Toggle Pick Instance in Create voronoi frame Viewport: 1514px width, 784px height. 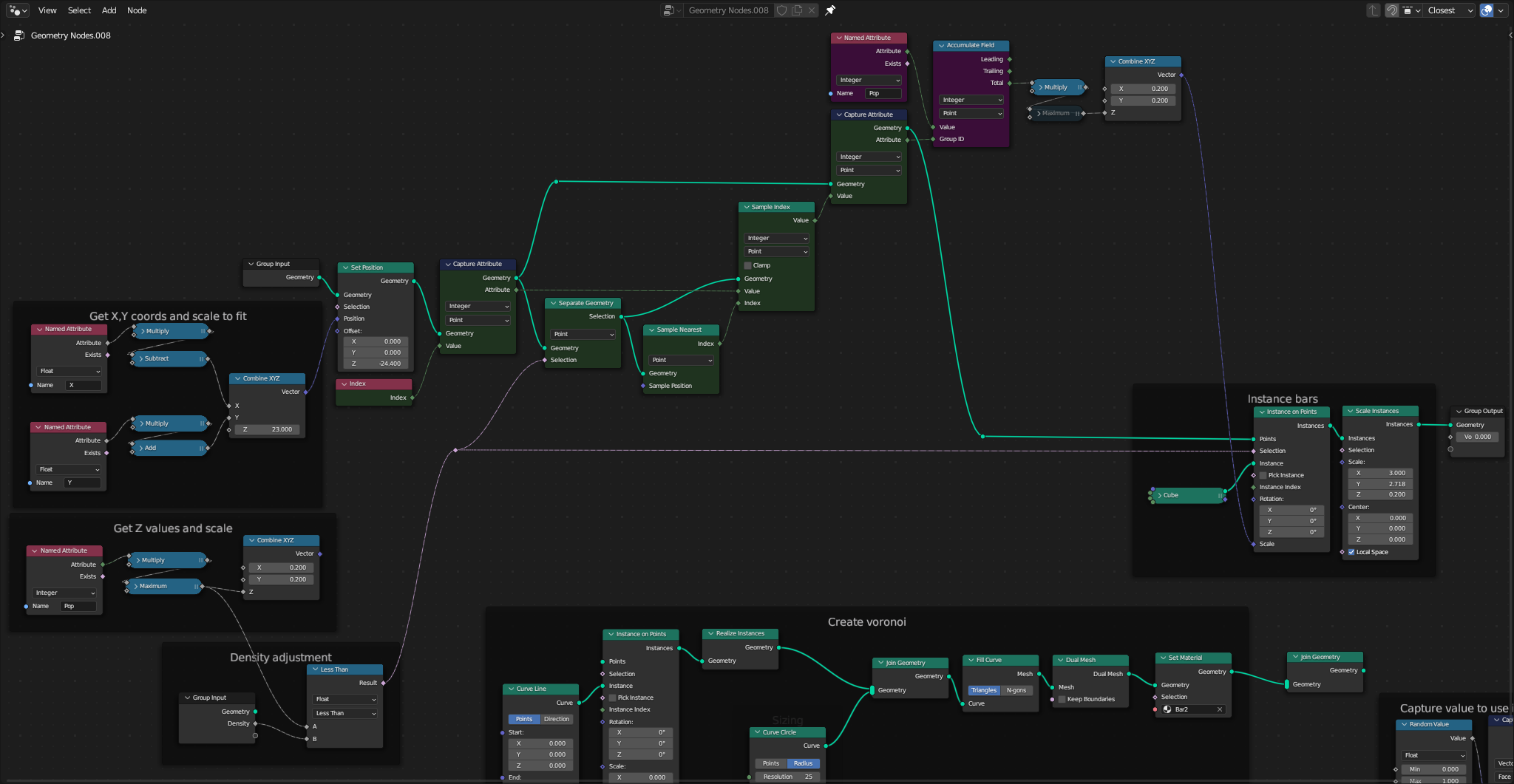click(613, 698)
